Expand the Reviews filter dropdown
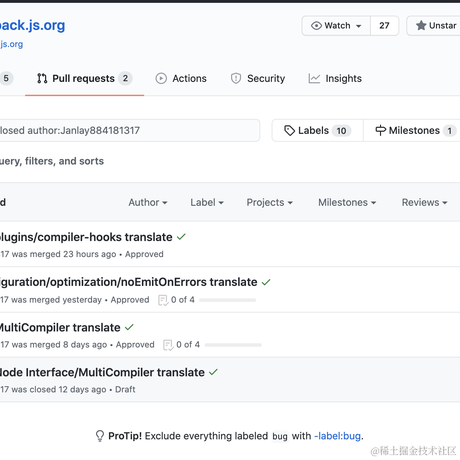Viewport: 460px width, 460px height. pyautogui.click(x=424, y=202)
